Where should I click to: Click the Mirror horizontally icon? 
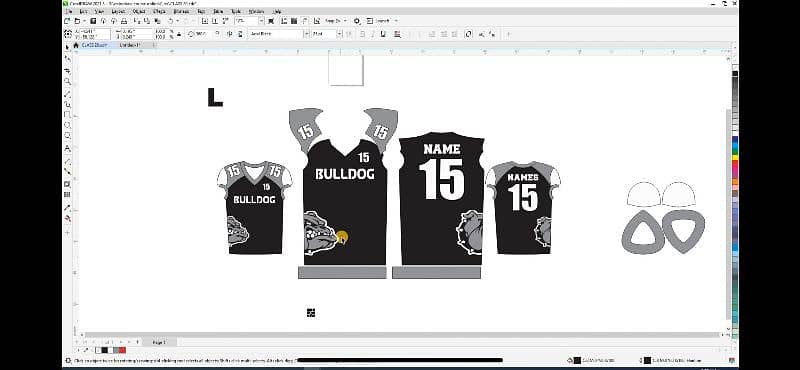pos(229,34)
